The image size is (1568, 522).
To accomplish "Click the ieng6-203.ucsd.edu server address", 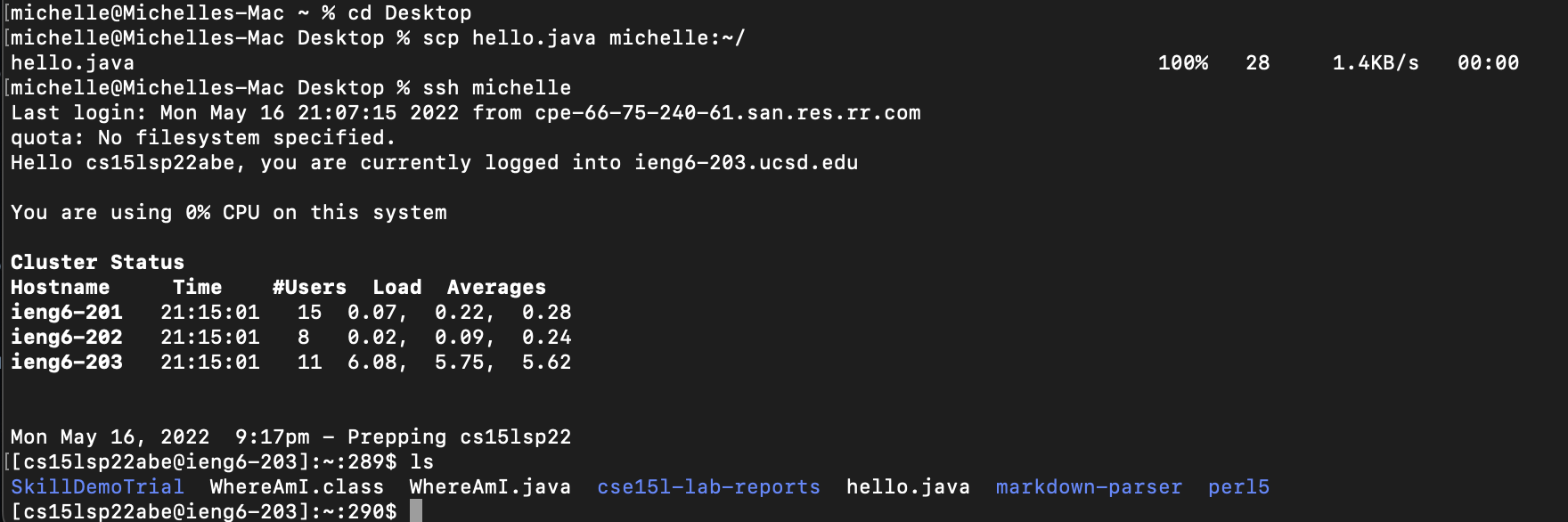I will pyautogui.click(x=746, y=163).
